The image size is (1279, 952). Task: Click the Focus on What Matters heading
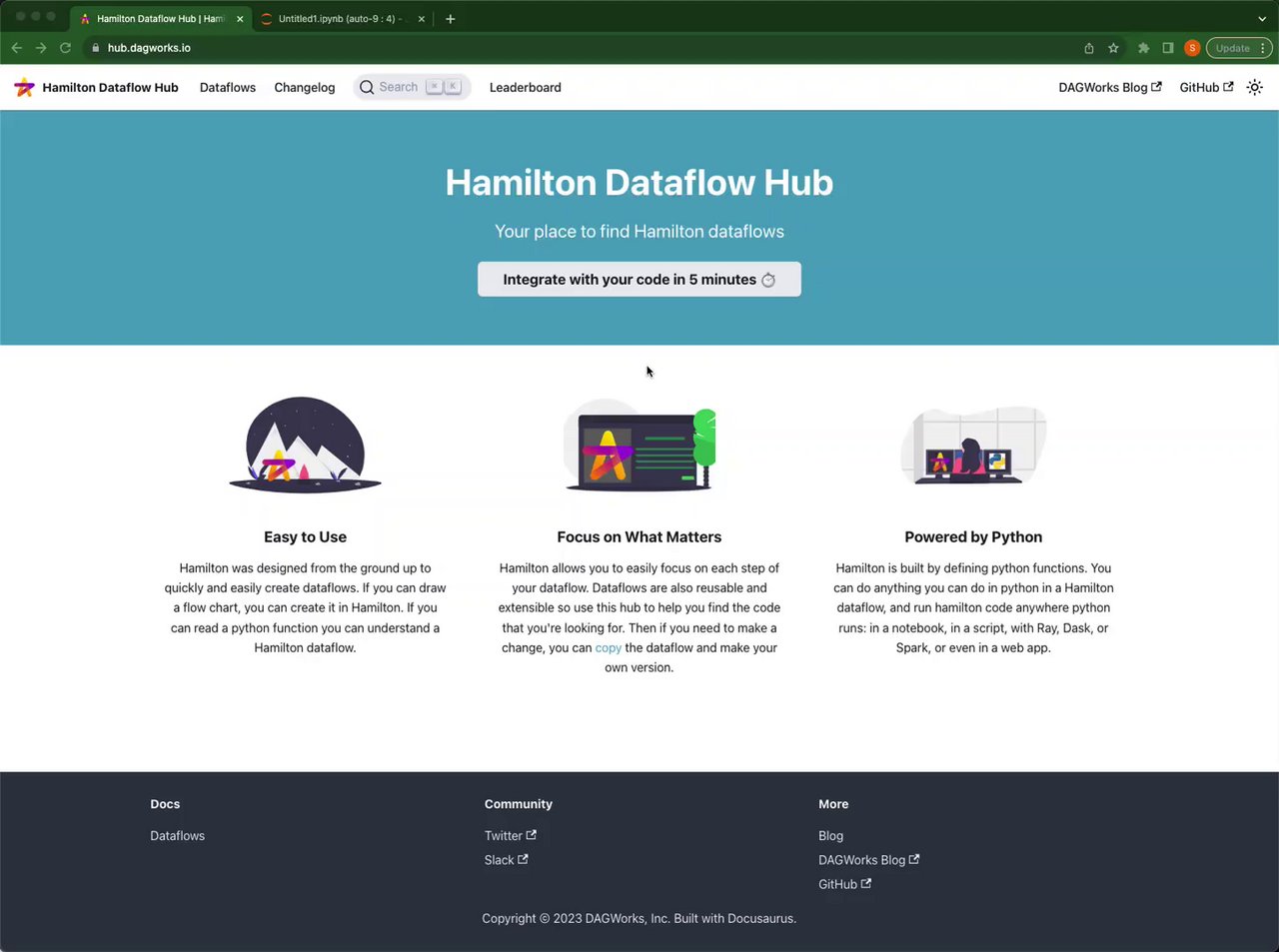(x=639, y=537)
